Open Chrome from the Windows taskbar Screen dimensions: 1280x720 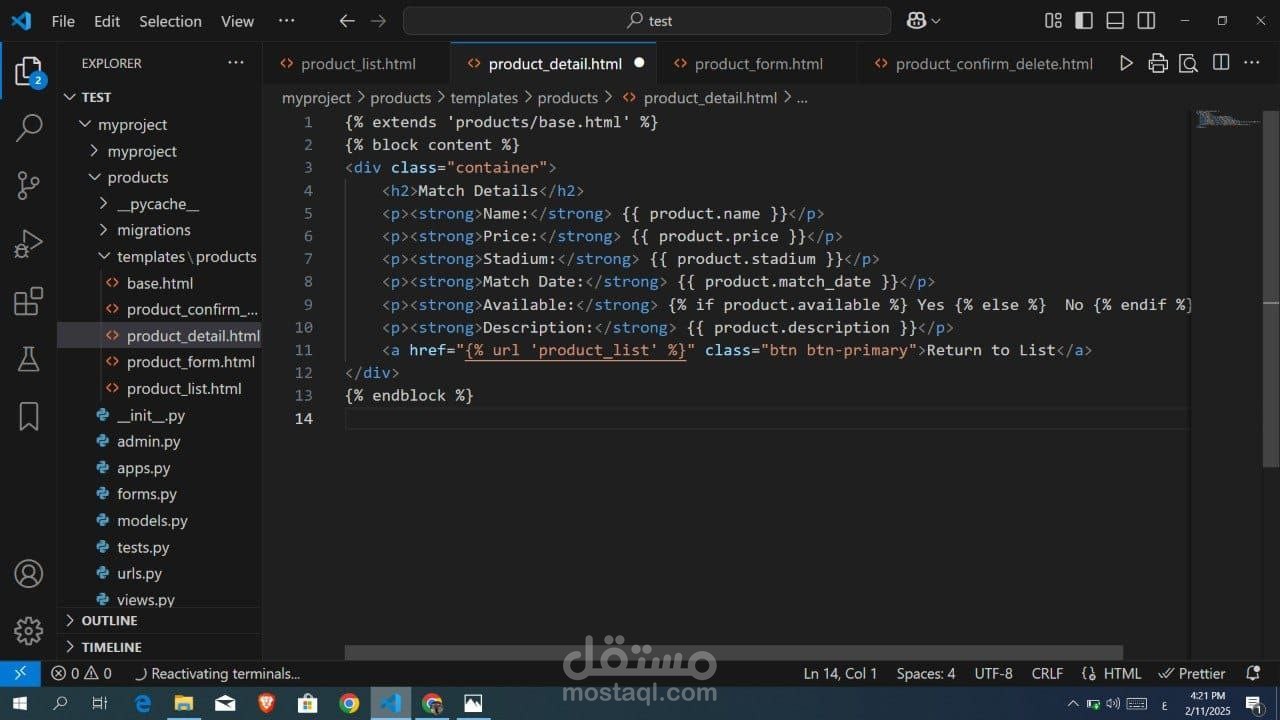point(349,703)
